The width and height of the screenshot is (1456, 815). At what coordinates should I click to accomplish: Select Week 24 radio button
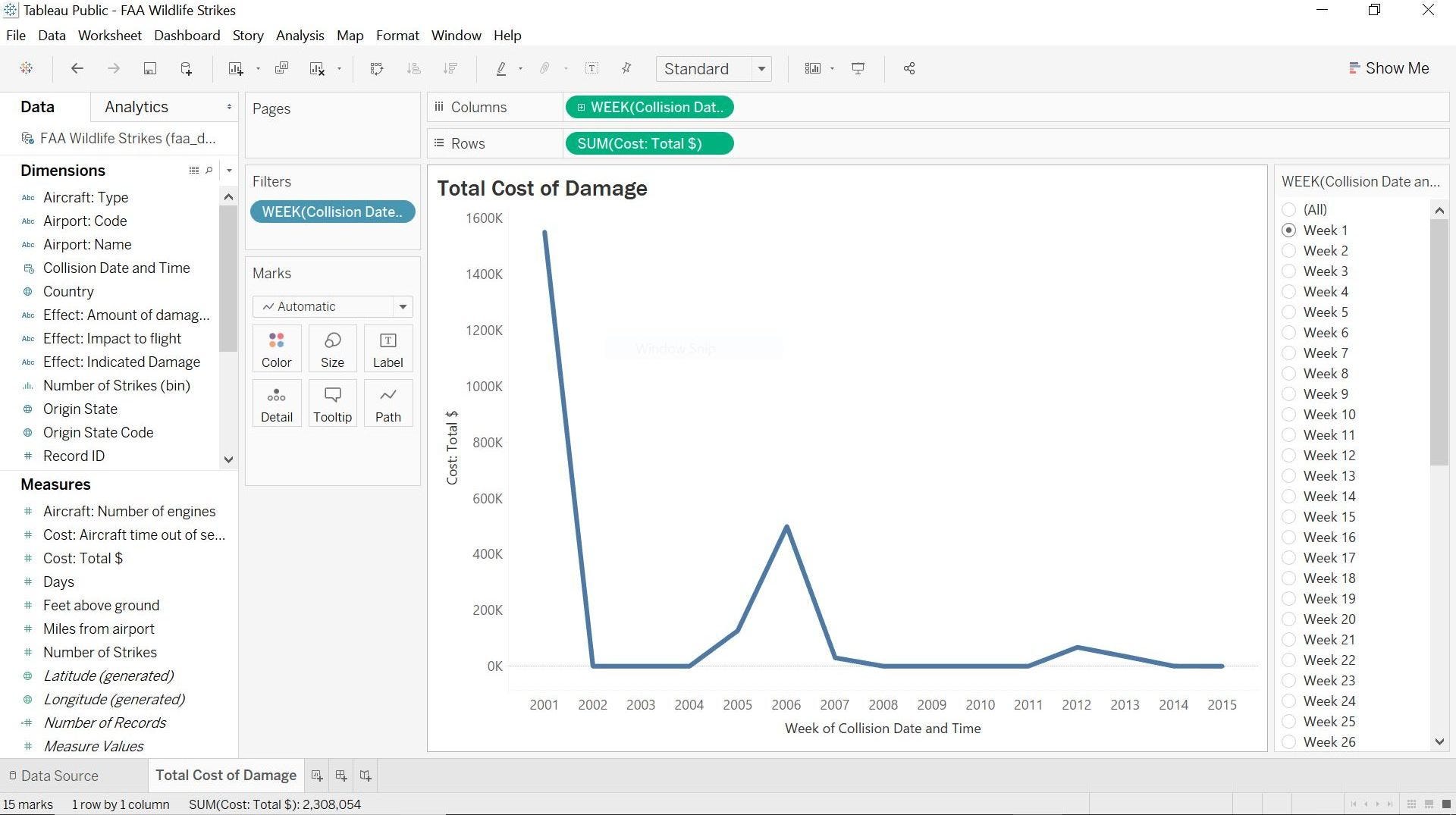pyautogui.click(x=1289, y=701)
